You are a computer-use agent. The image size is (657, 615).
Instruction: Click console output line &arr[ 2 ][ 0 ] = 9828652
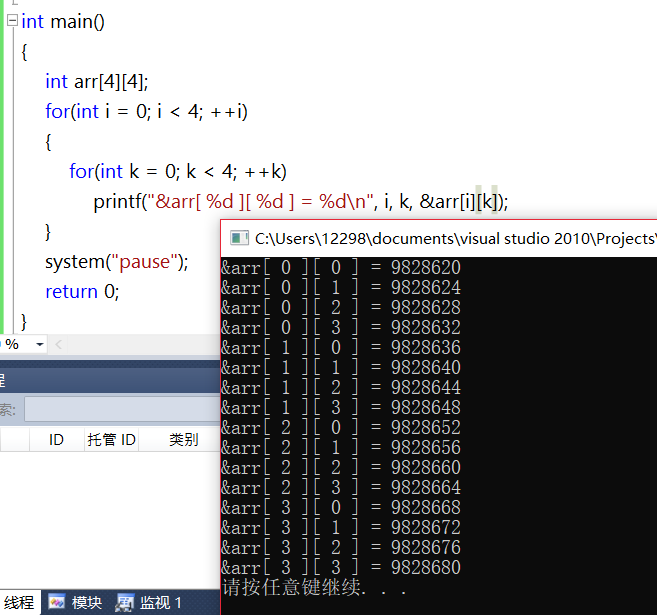pyautogui.click(x=341, y=427)
